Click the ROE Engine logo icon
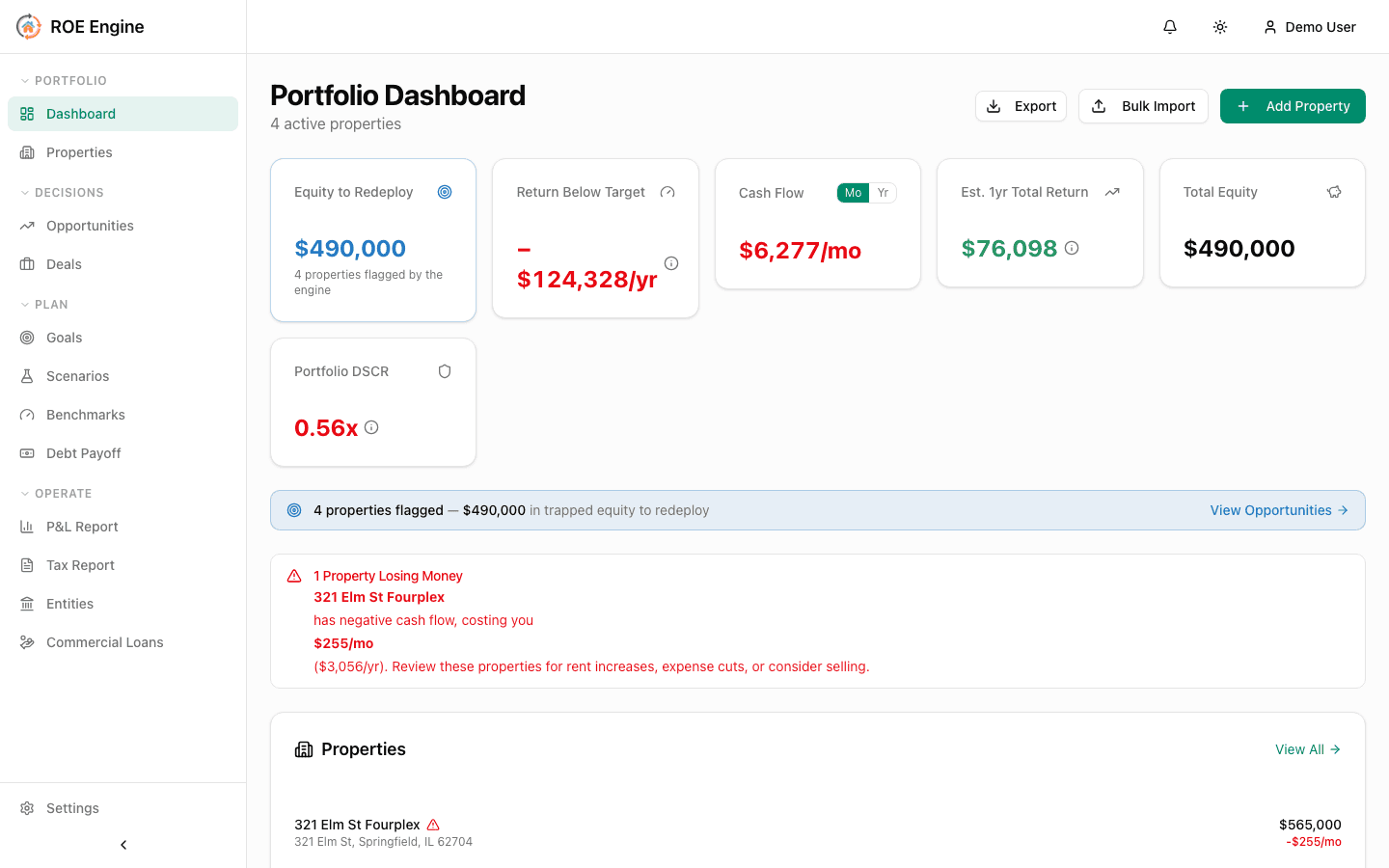 (x=29, y=27)
